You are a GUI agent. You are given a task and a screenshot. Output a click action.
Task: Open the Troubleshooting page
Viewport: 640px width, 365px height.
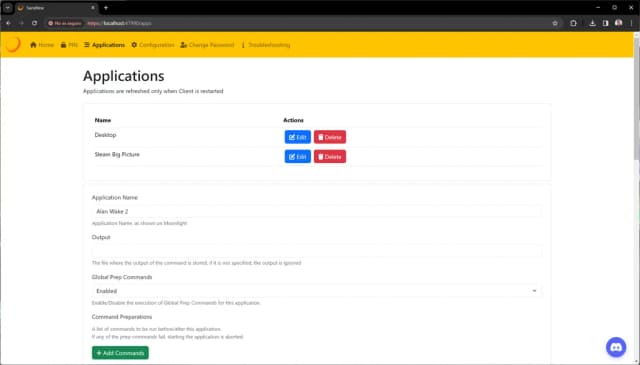pos(265,45)
